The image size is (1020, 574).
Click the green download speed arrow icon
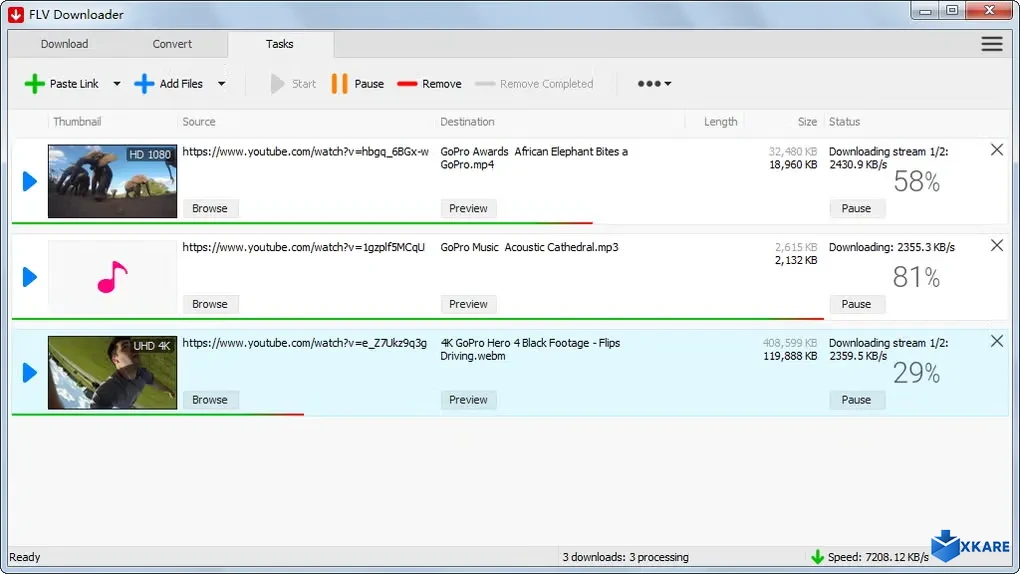click(817, 556)
